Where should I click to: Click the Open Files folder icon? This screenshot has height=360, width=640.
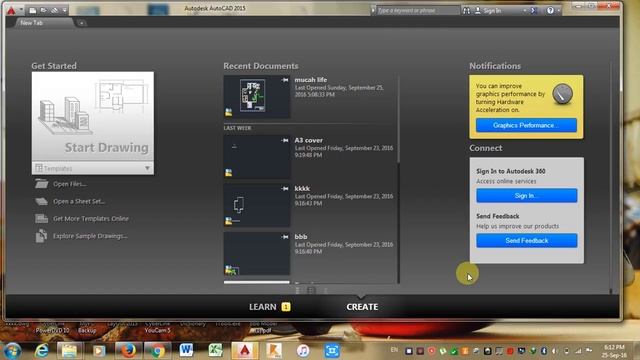pyautogui.click(x=41, y=184)
